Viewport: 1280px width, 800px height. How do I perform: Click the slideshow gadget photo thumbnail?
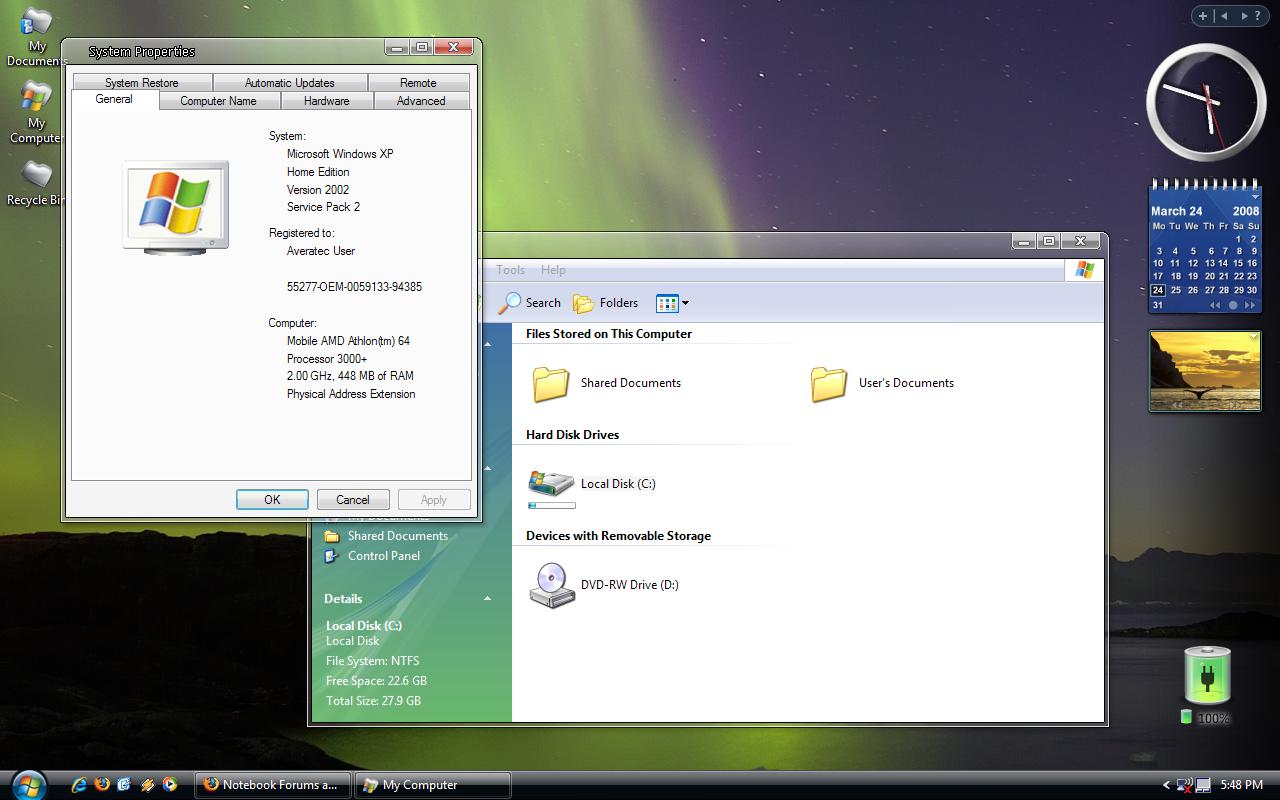click(1205, 371)
